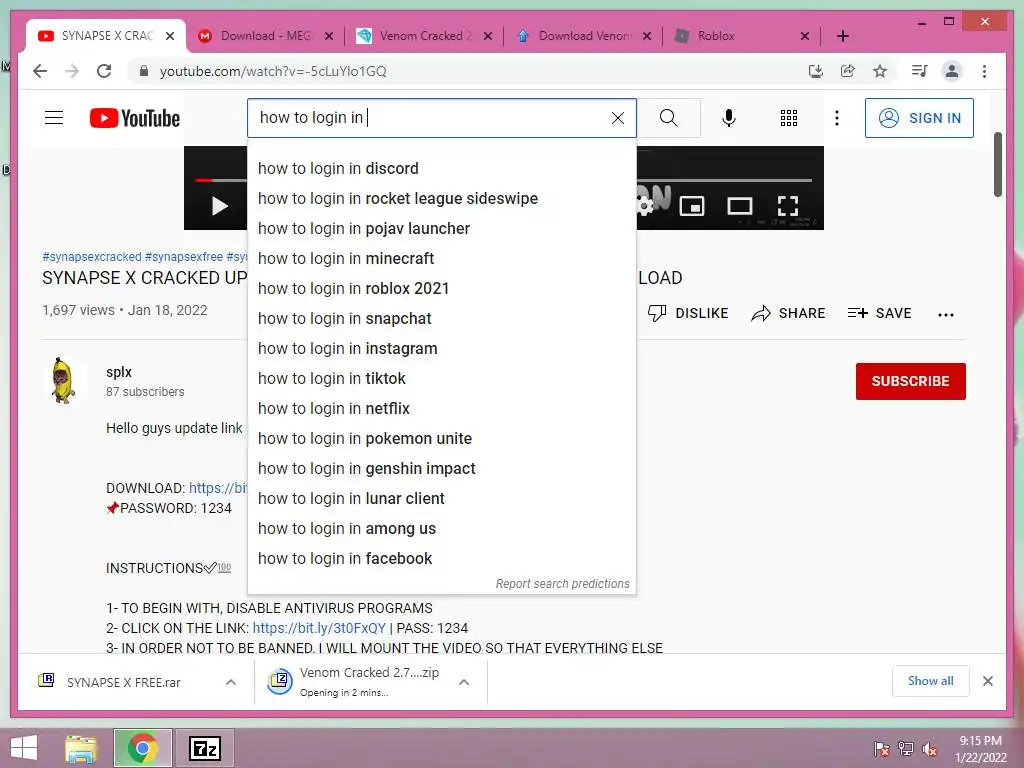Choose the 'tiktok' search suggestion
This screenshot has width=1024, height=768.
point(441,379)
